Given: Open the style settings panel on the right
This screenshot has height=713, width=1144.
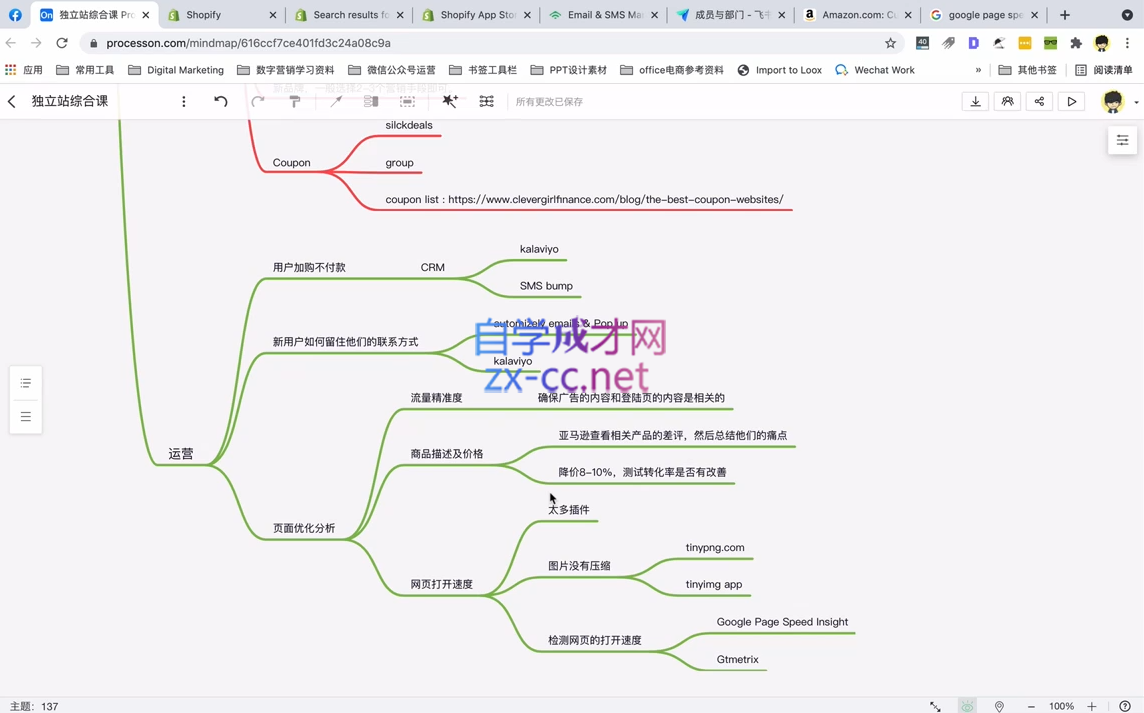Looking at the screenshot, I should 1122,140.
